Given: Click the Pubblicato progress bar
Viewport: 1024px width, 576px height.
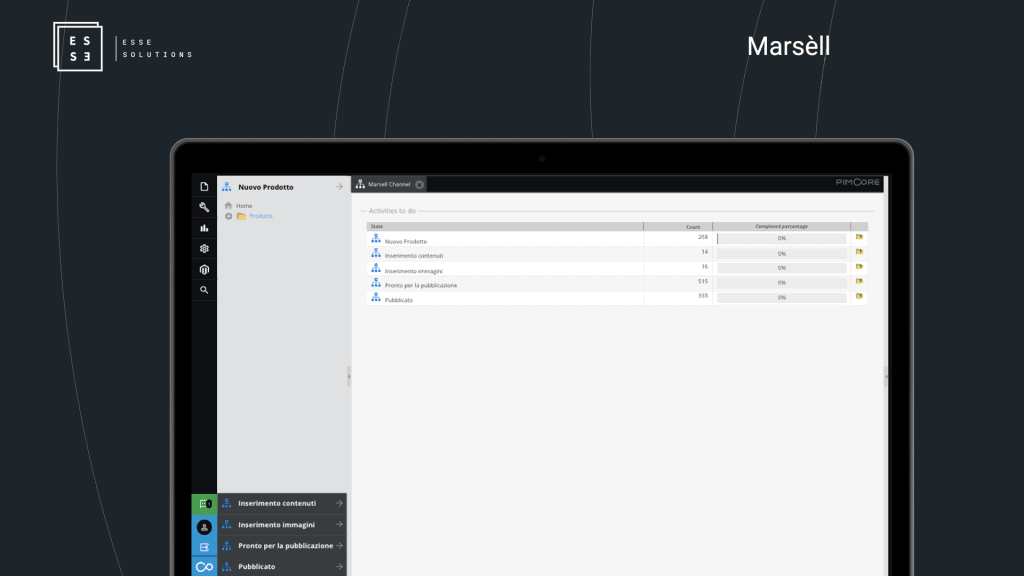Looking at the screenshot, I should pyautogui.click(x=782, y=298).
